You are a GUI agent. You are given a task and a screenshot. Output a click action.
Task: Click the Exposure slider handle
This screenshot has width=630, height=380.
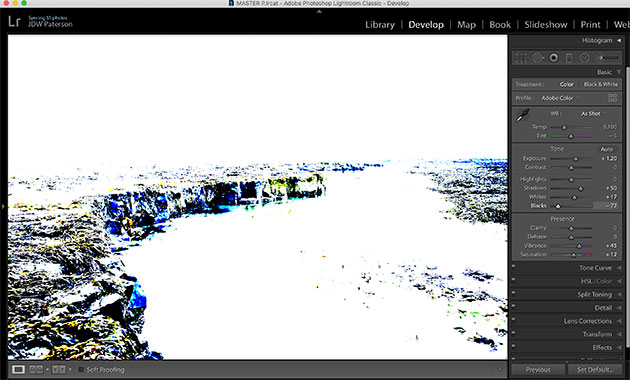coord(576,159)
